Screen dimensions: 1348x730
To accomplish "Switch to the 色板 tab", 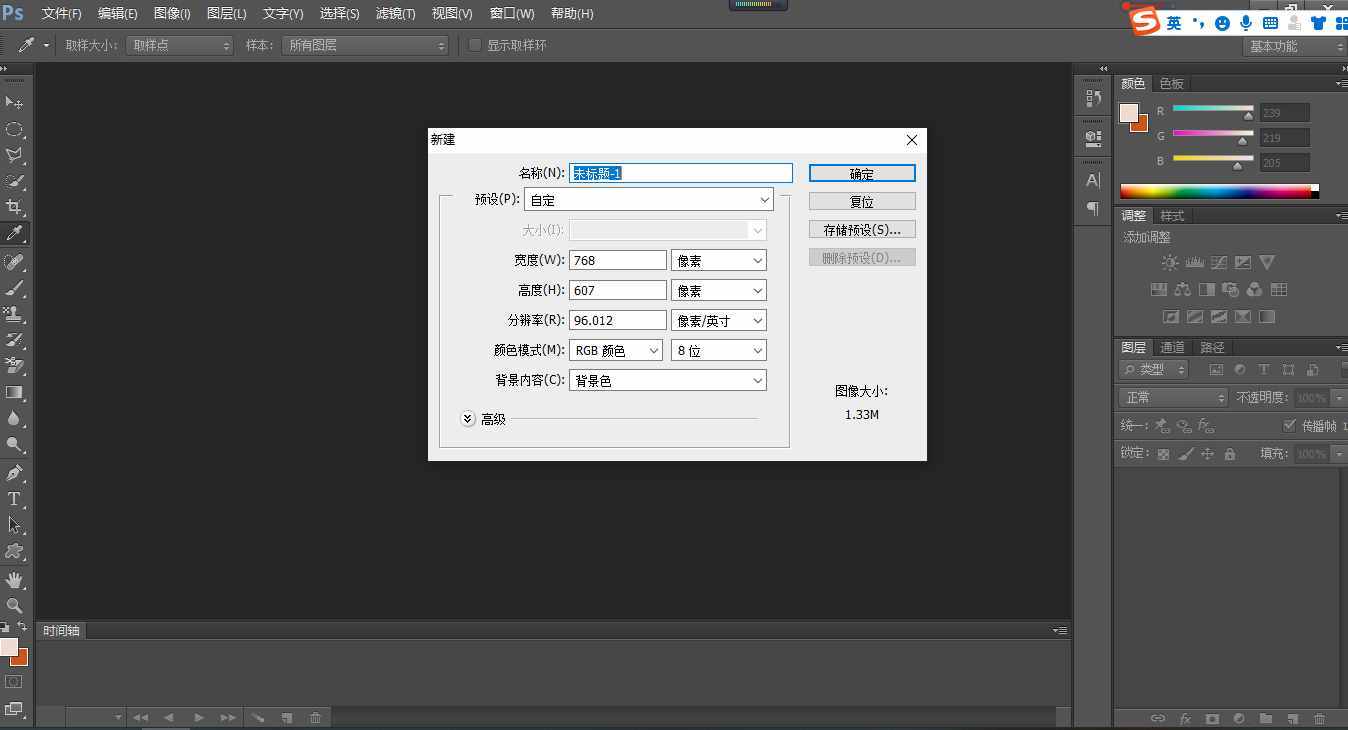I will click(1172, 84).
